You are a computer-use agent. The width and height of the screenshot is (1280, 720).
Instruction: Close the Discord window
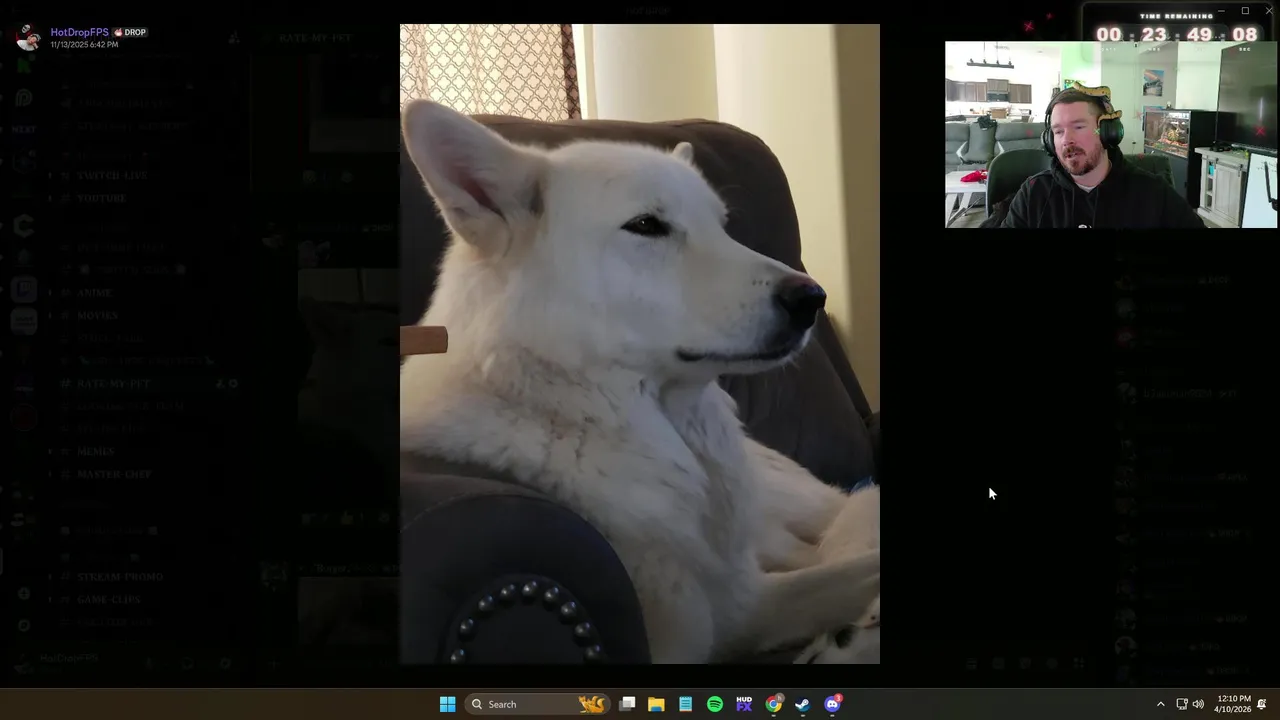point(1268,11)
